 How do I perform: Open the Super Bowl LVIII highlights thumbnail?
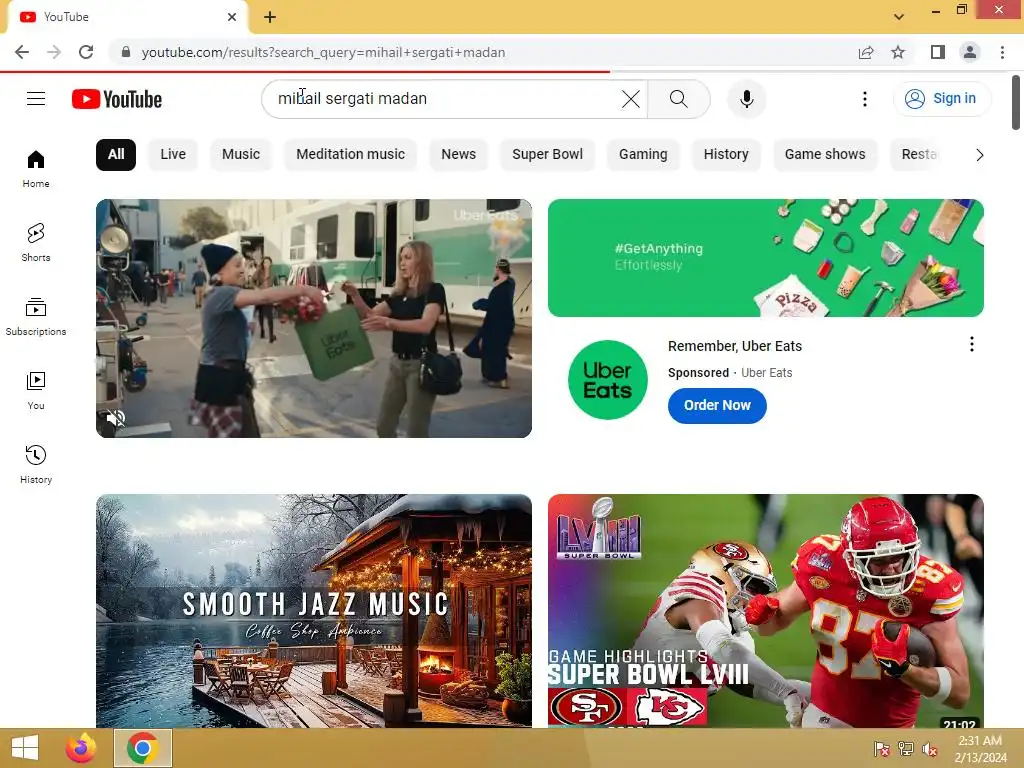pos(765,611)
